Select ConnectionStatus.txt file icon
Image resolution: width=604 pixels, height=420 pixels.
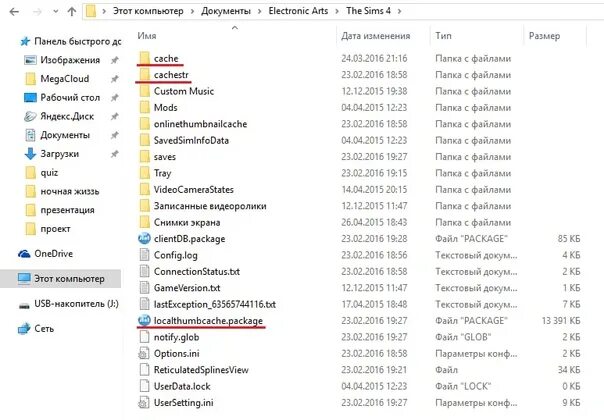pos(144,271)
